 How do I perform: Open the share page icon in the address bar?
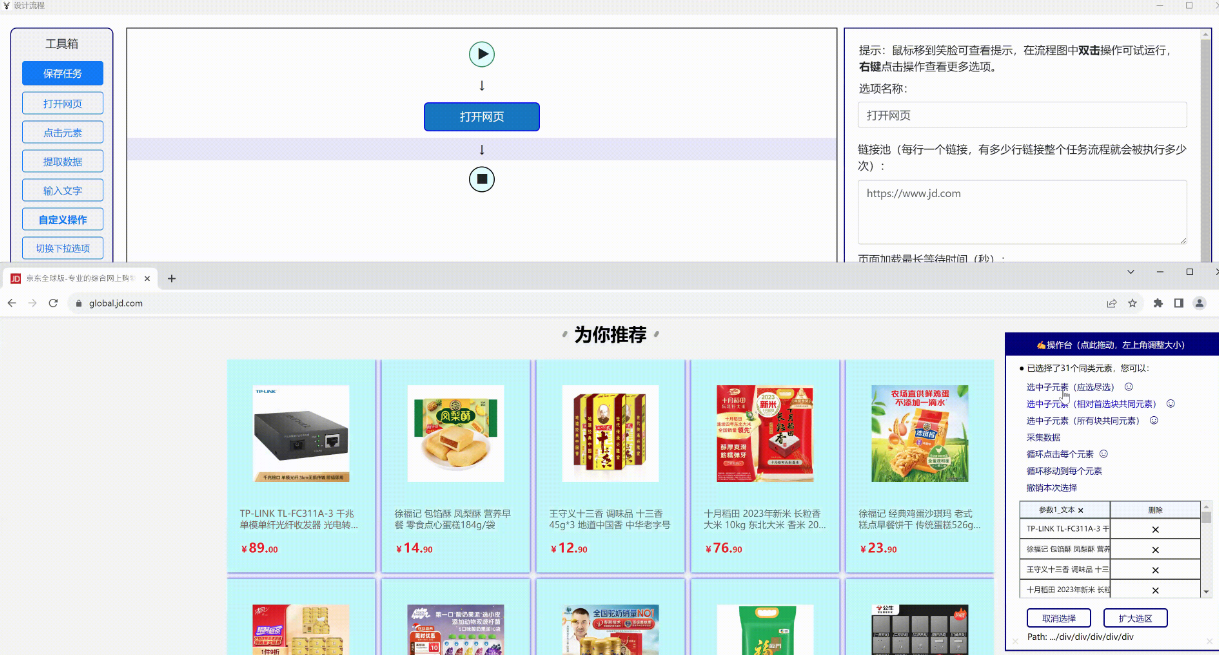click(x=1111, y=303)
